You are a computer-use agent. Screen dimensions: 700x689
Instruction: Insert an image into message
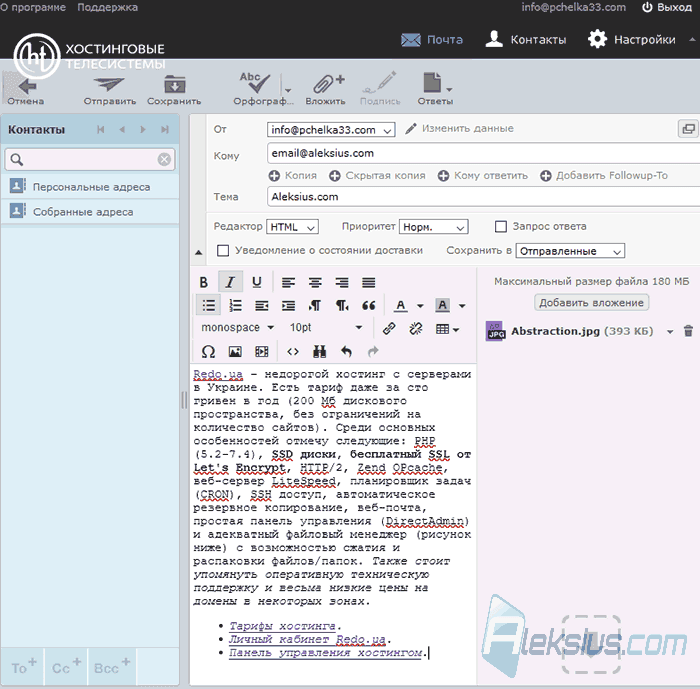tap(235, 352)
